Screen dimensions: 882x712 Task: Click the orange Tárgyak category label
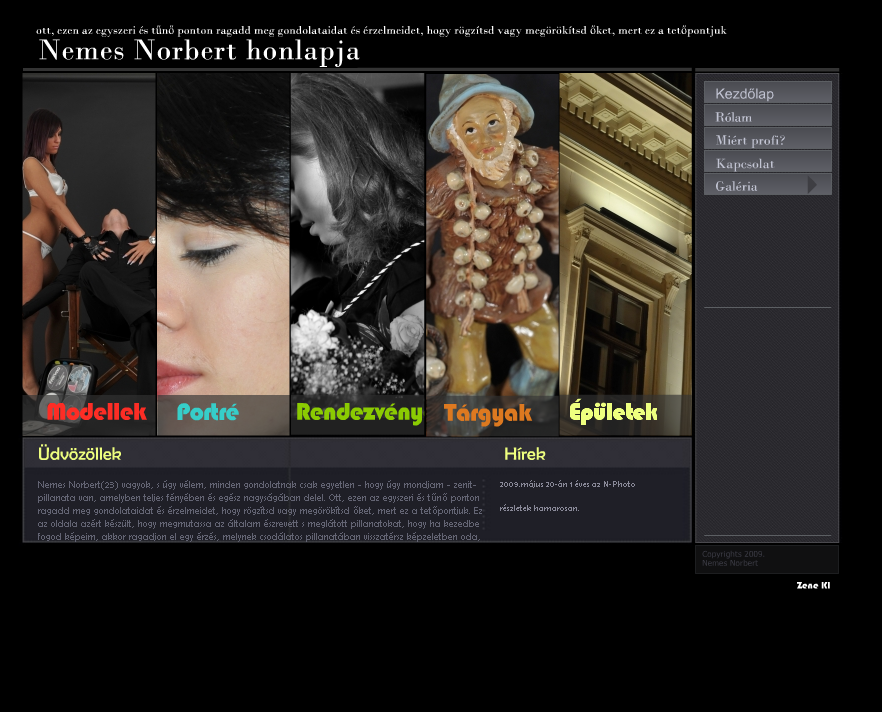[487, 413]
